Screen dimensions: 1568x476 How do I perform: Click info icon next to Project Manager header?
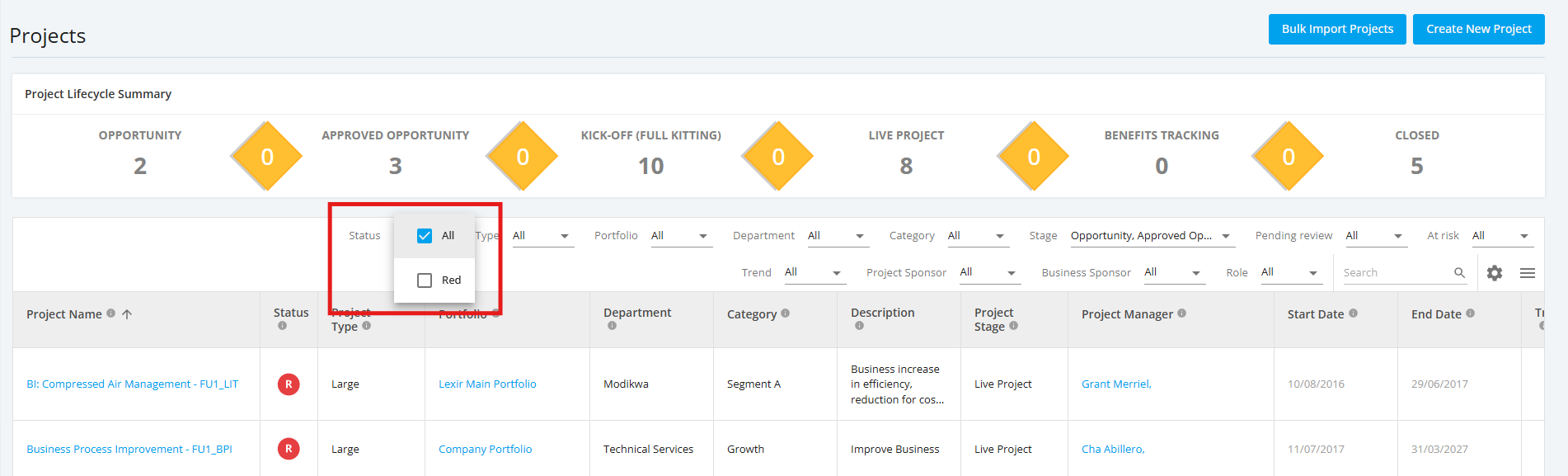(1181, 313)
